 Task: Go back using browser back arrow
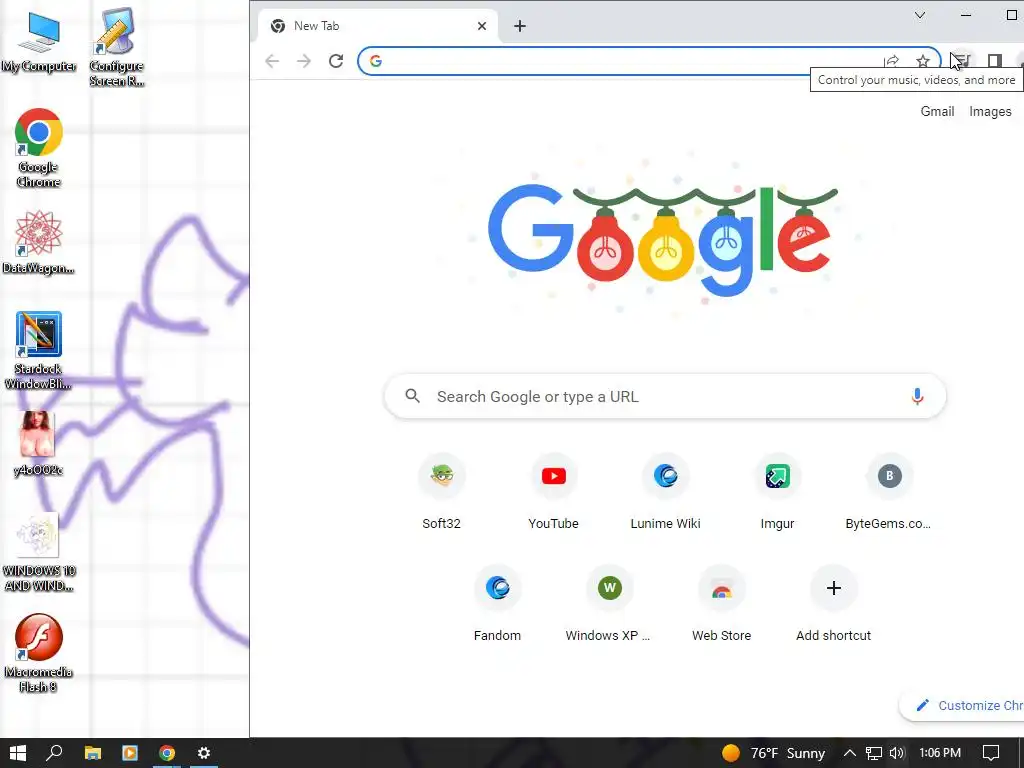coord(272,61)
